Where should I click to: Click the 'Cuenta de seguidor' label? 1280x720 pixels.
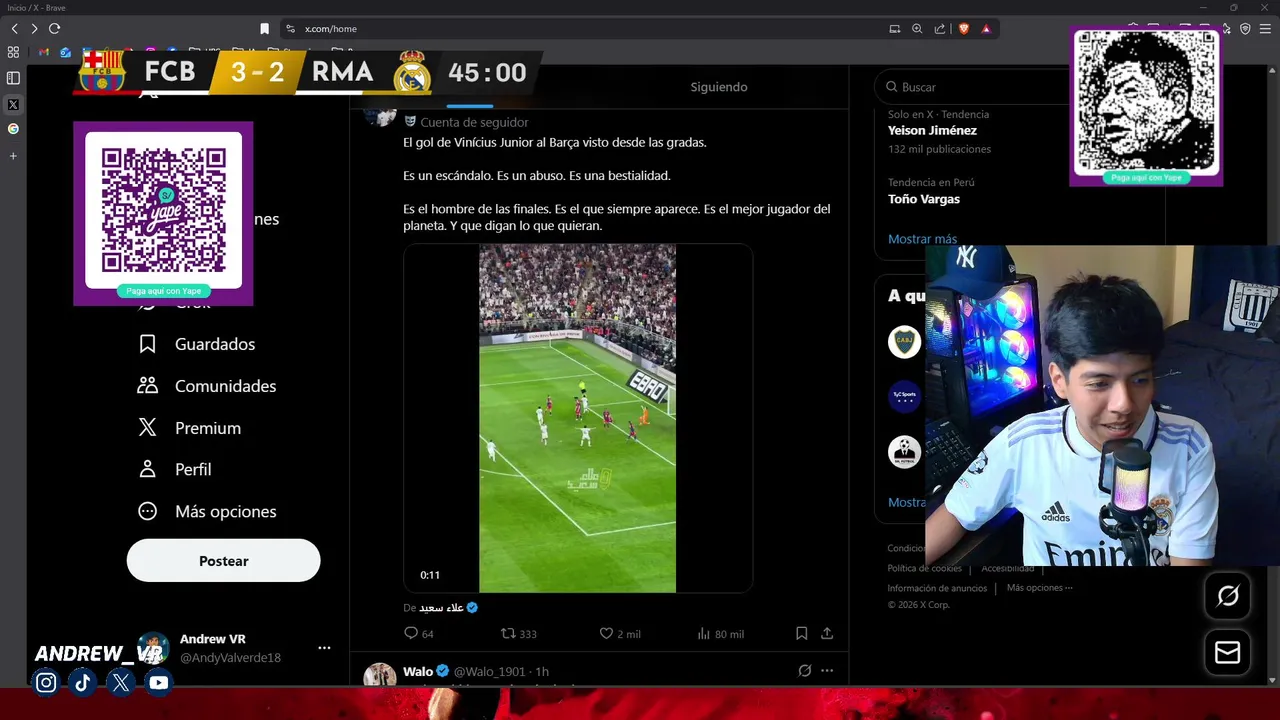474,122
